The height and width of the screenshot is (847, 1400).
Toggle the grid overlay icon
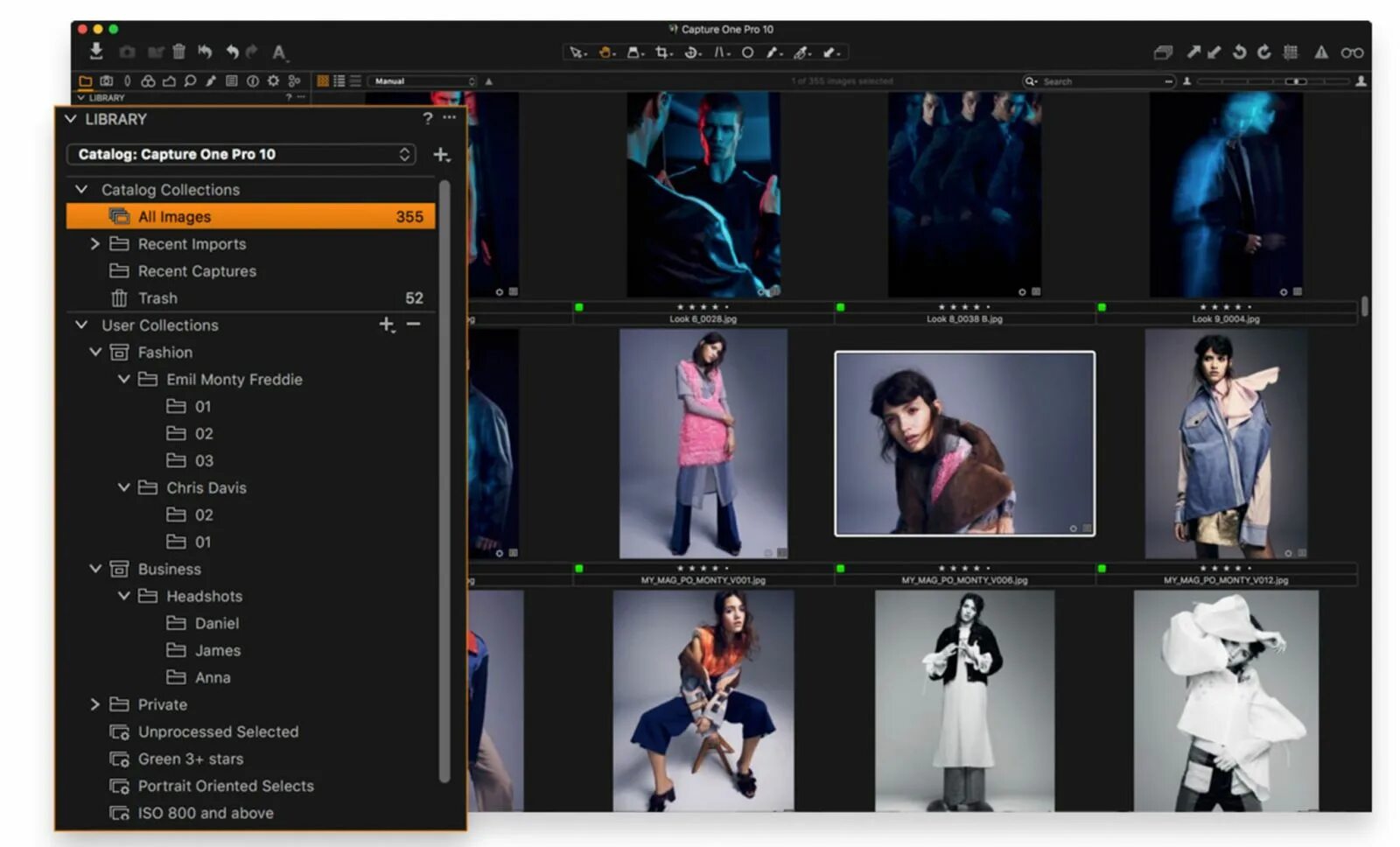click(1290, 52)
